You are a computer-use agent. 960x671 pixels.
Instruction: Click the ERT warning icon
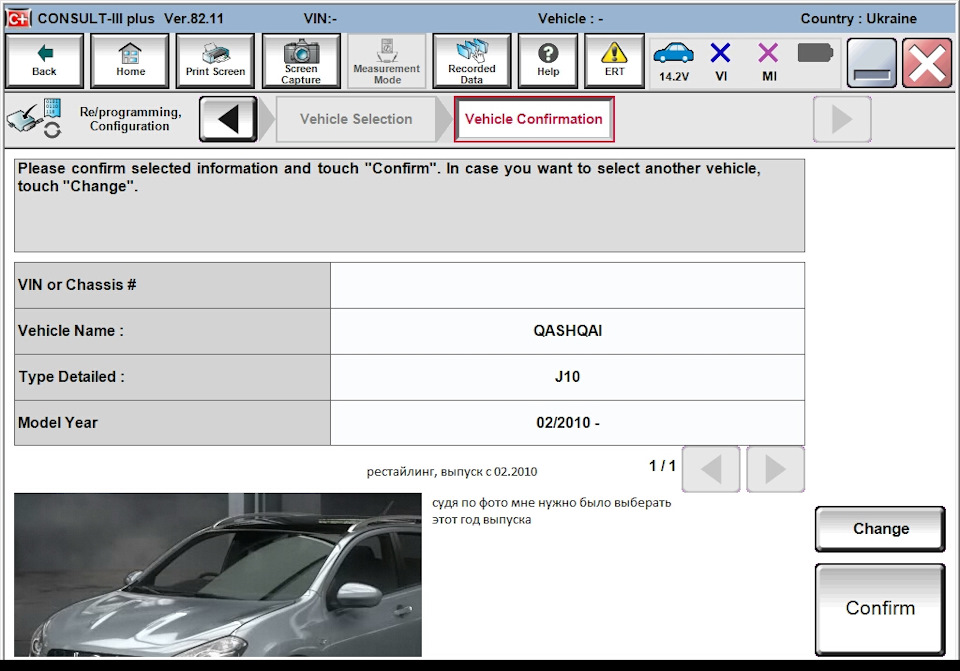coord(614,61)
